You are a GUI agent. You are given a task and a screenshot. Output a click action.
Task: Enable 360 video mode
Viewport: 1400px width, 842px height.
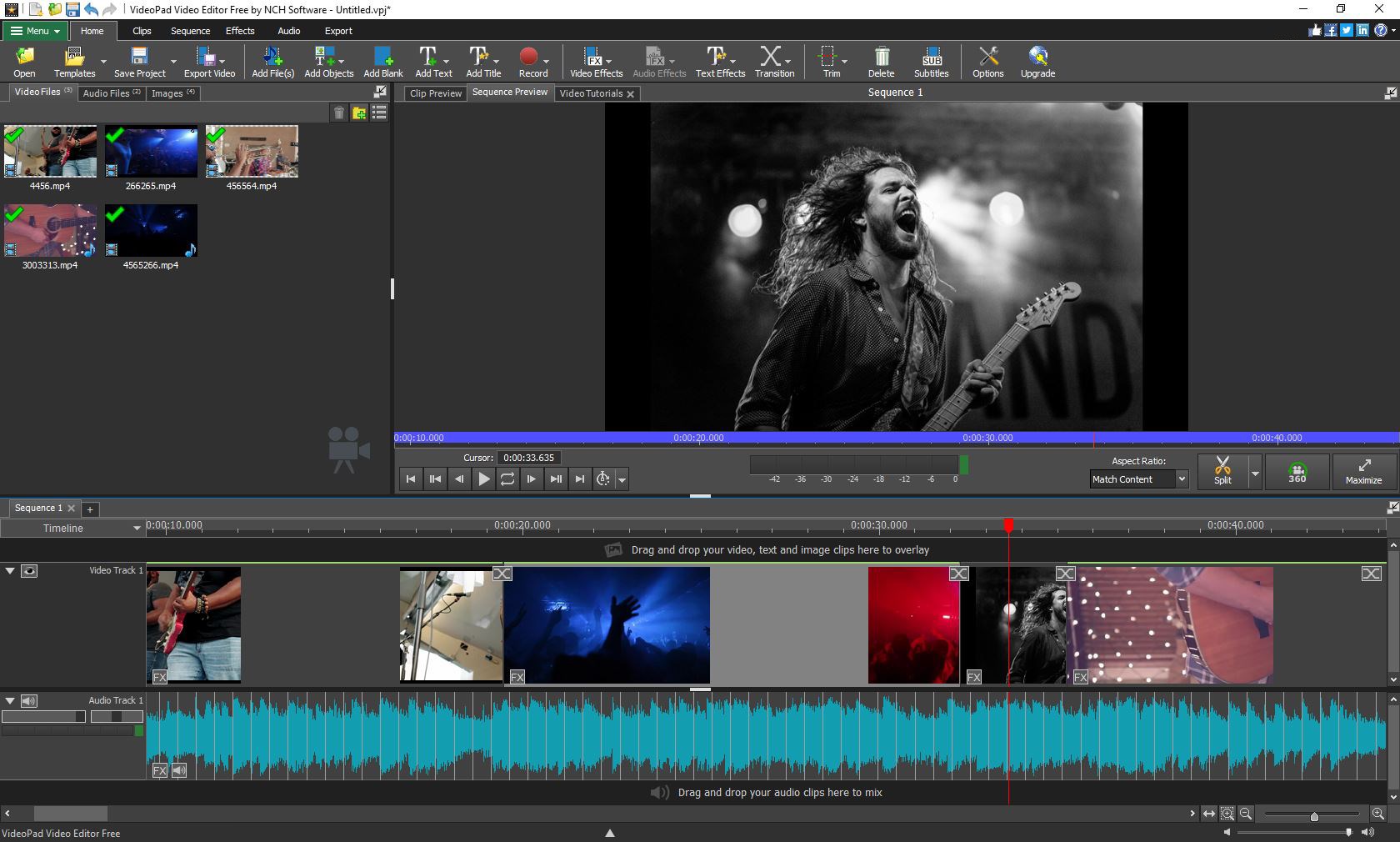click(1296, 471)
